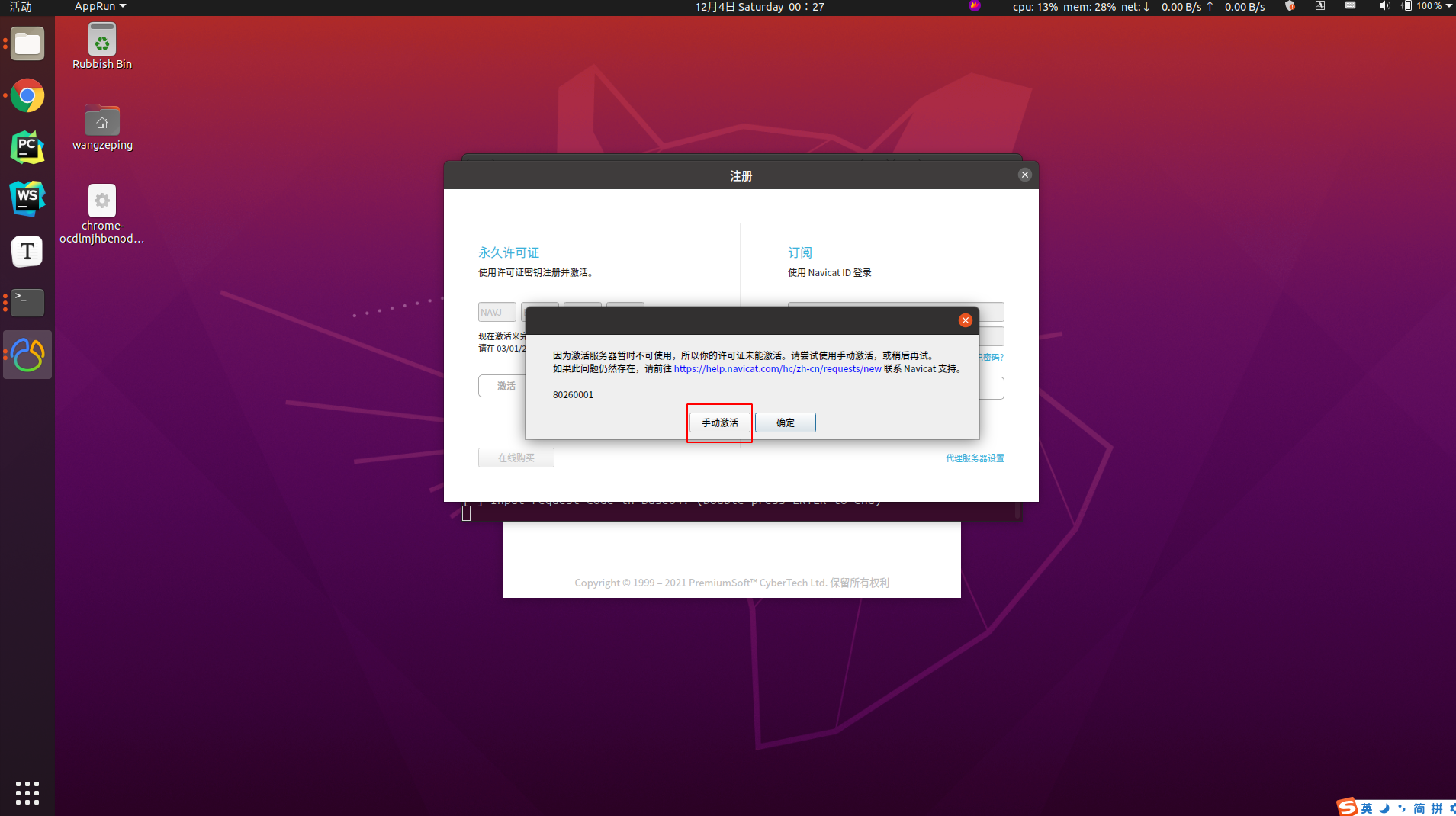
Task: Click the cpu/mem/net system monitor indicator
Action: 1139,6
